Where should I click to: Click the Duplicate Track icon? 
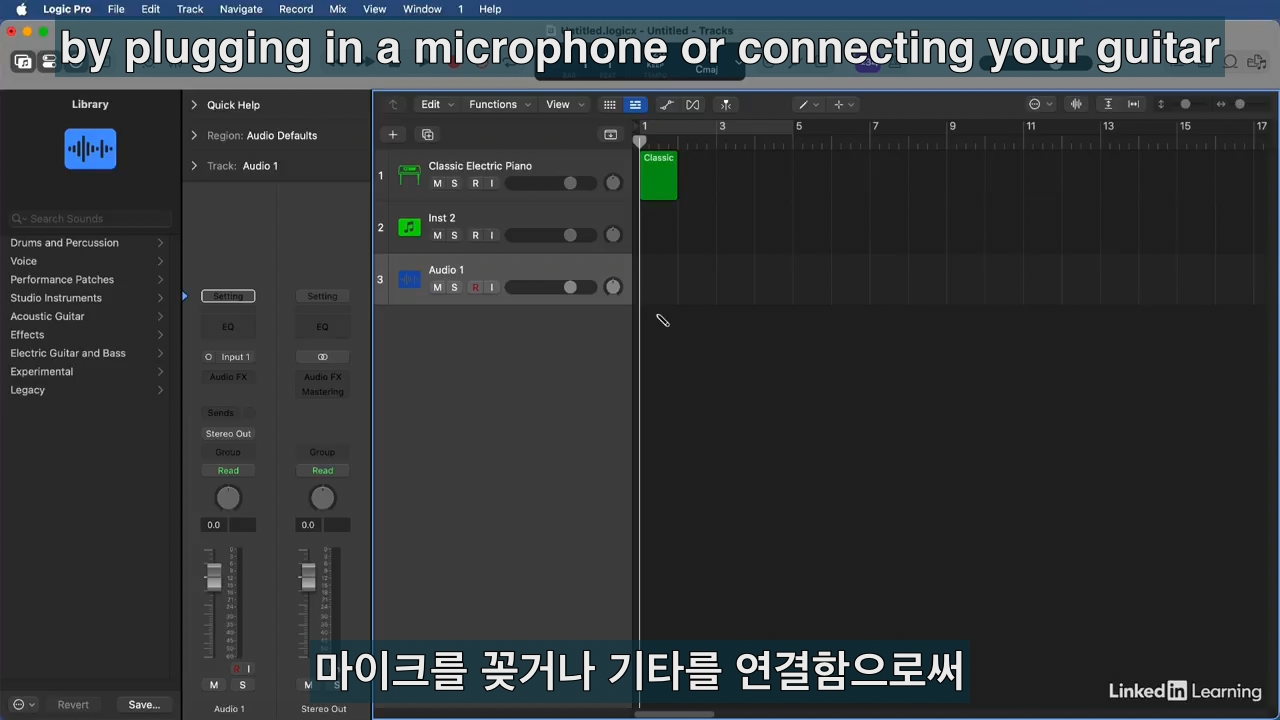coord(428,135)
